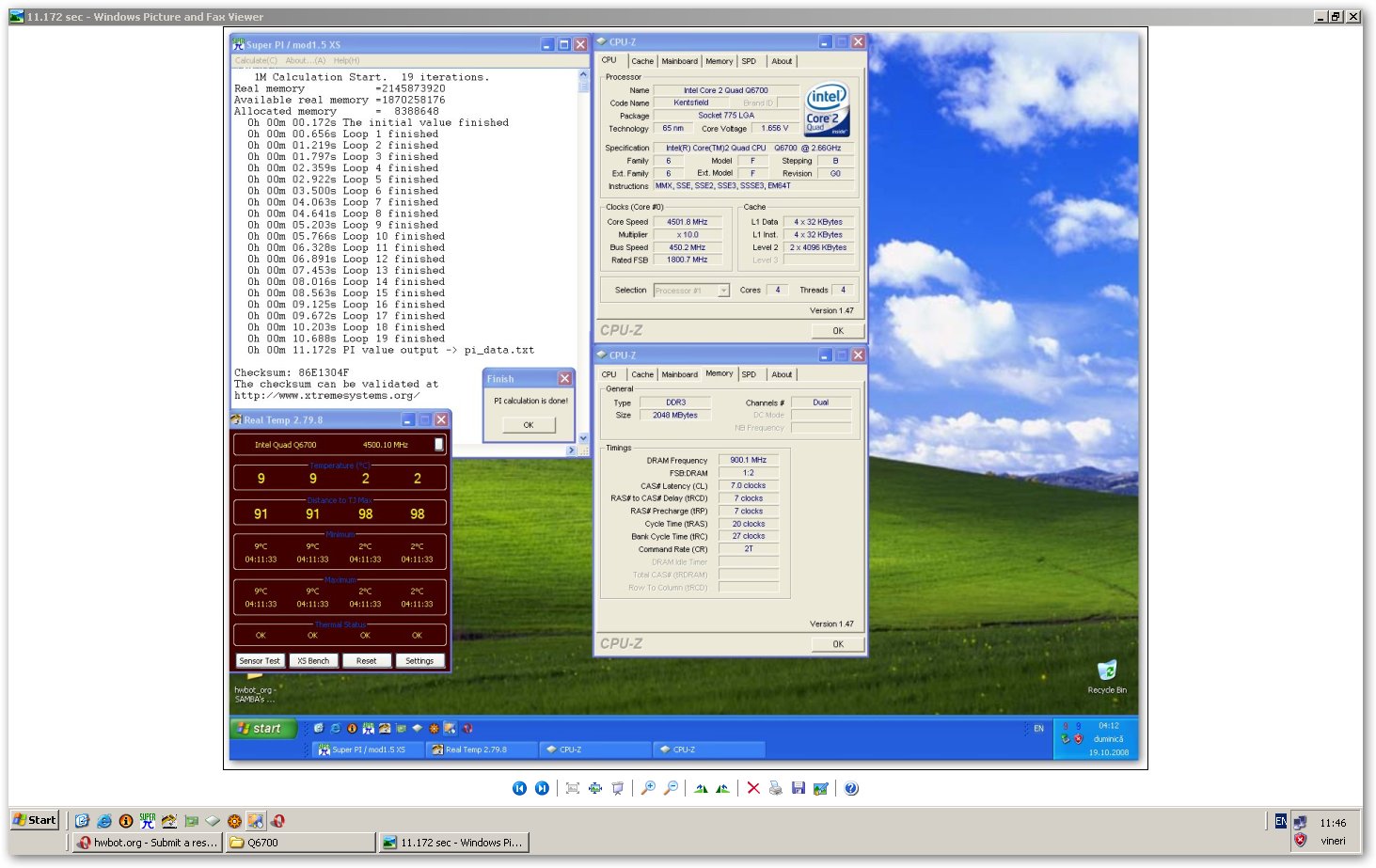
Task: Show the picture at actual size
Action: pyautogui.click(x=594, y=788)
